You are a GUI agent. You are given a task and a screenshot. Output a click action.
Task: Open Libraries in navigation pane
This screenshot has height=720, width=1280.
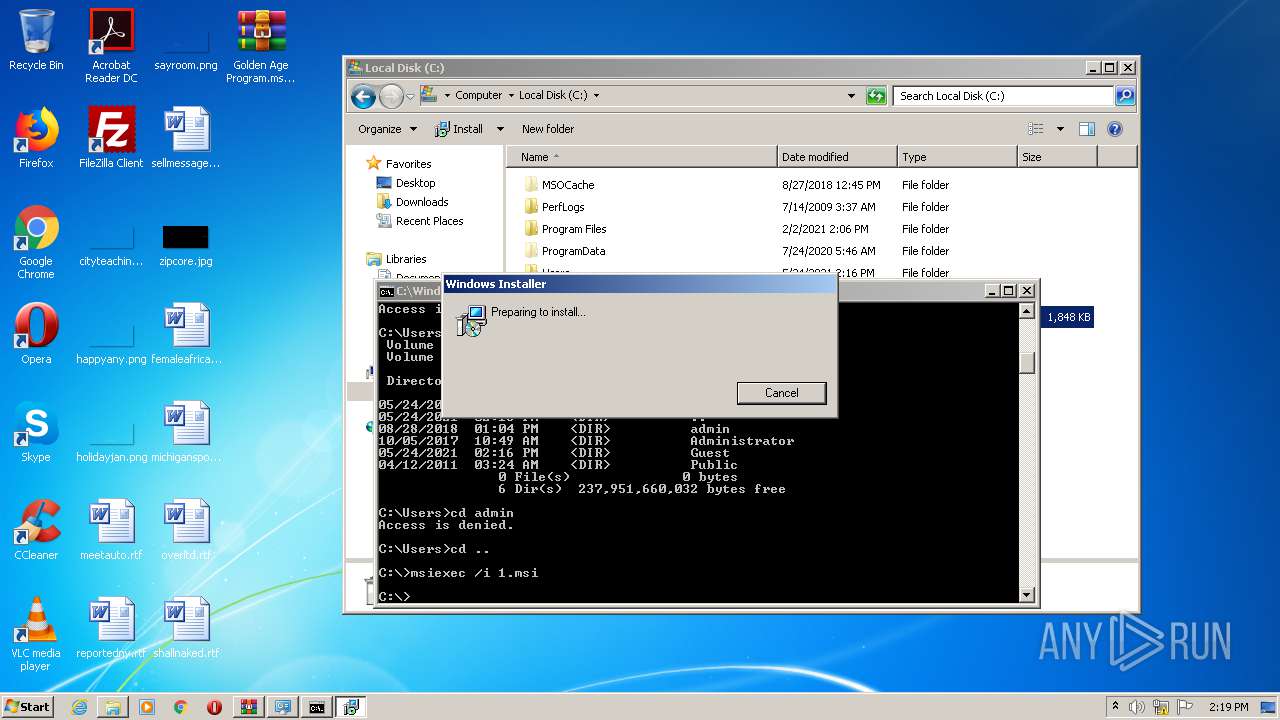coord(406,259)
